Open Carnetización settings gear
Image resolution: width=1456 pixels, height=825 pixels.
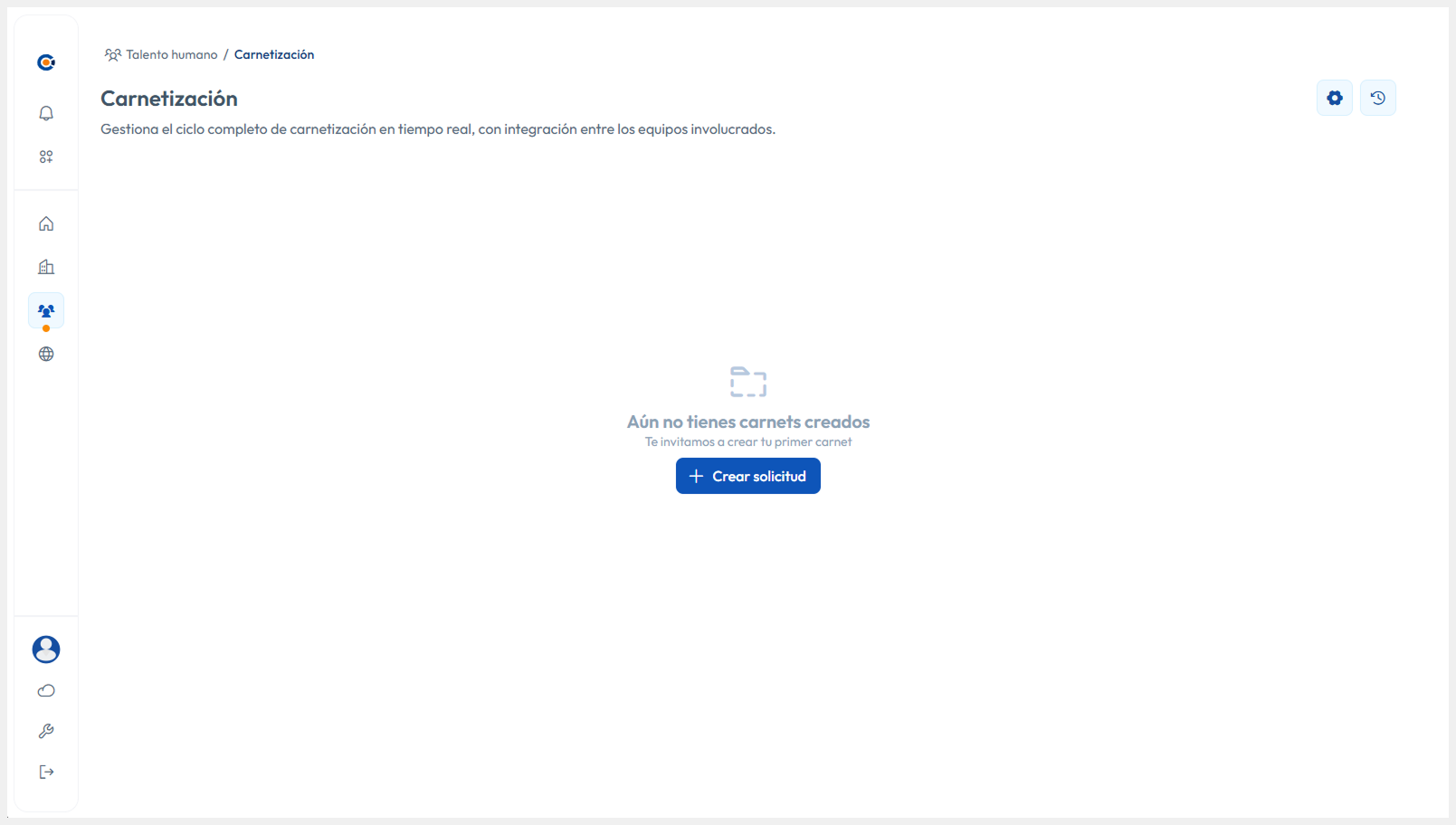tap(1335, 98)
